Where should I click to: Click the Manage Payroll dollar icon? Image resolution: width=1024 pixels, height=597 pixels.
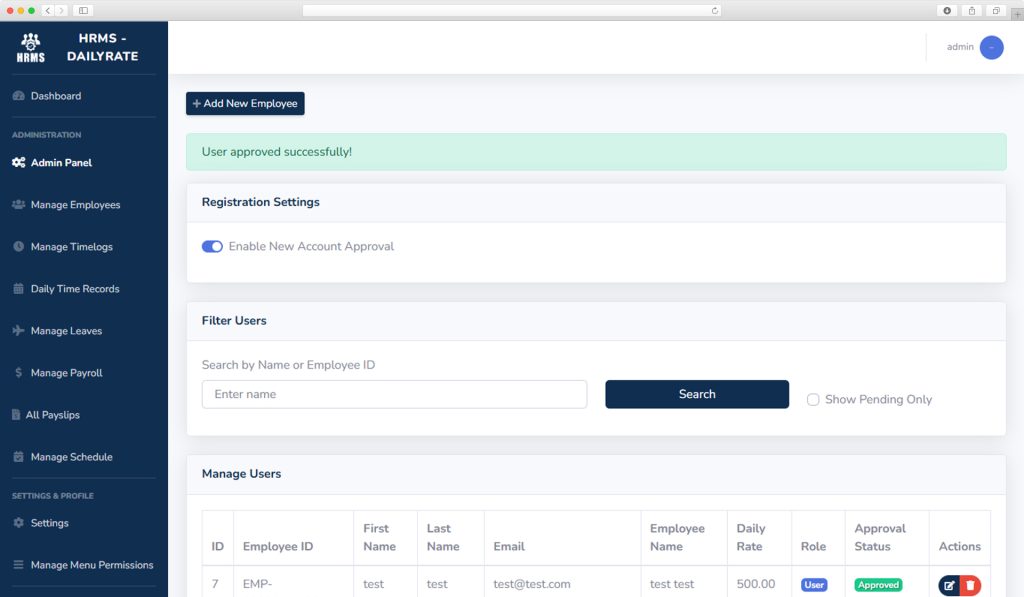(18, 373)
